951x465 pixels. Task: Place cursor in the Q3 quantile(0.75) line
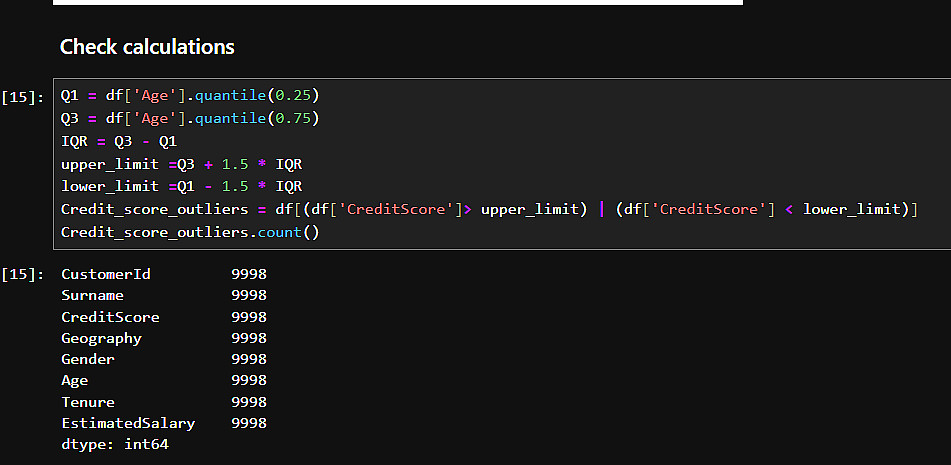click(x=190, y=119)
